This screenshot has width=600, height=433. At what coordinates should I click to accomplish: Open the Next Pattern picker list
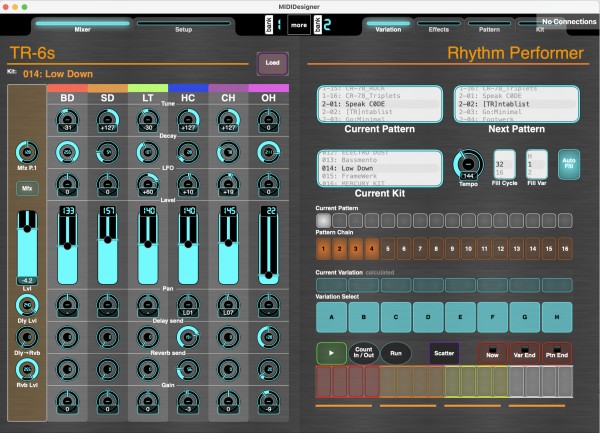coord(517,104)
